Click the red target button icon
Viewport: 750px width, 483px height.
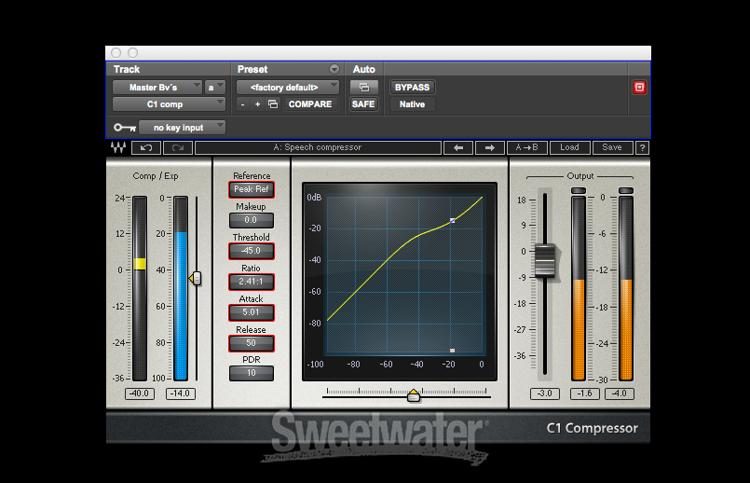click(639, 87)
